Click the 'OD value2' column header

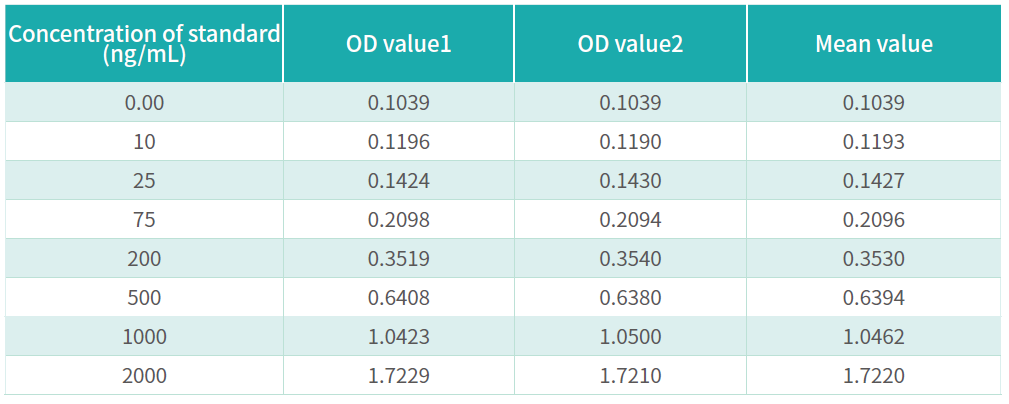(x=630, y=44)
